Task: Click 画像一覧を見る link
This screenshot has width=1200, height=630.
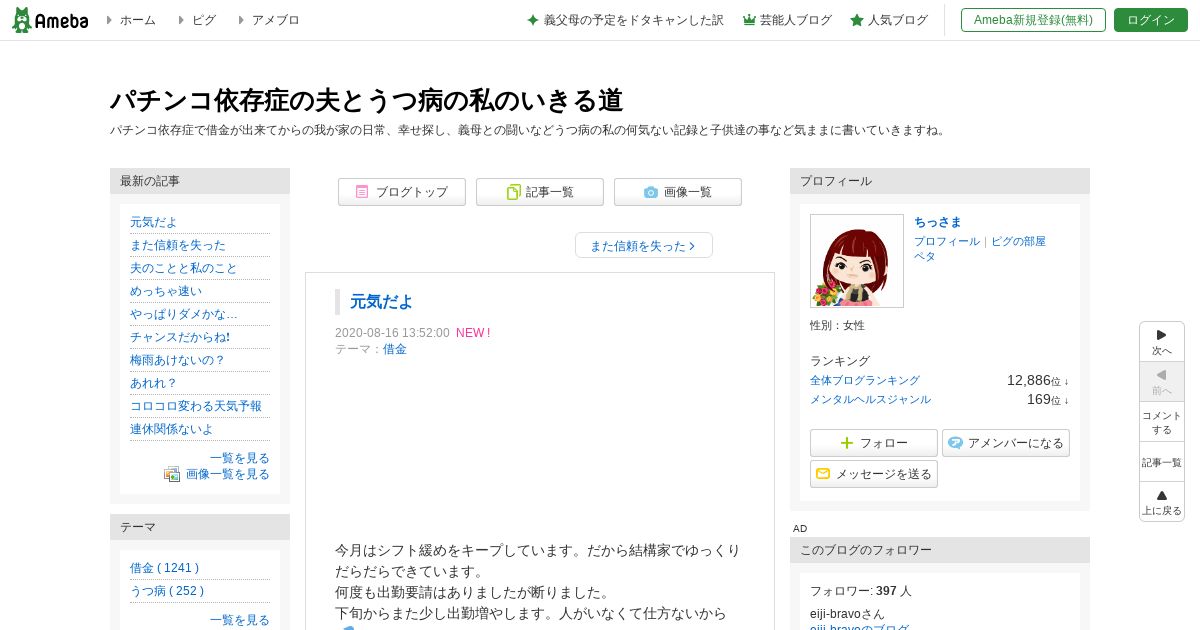Action: (x=228, y=474)
